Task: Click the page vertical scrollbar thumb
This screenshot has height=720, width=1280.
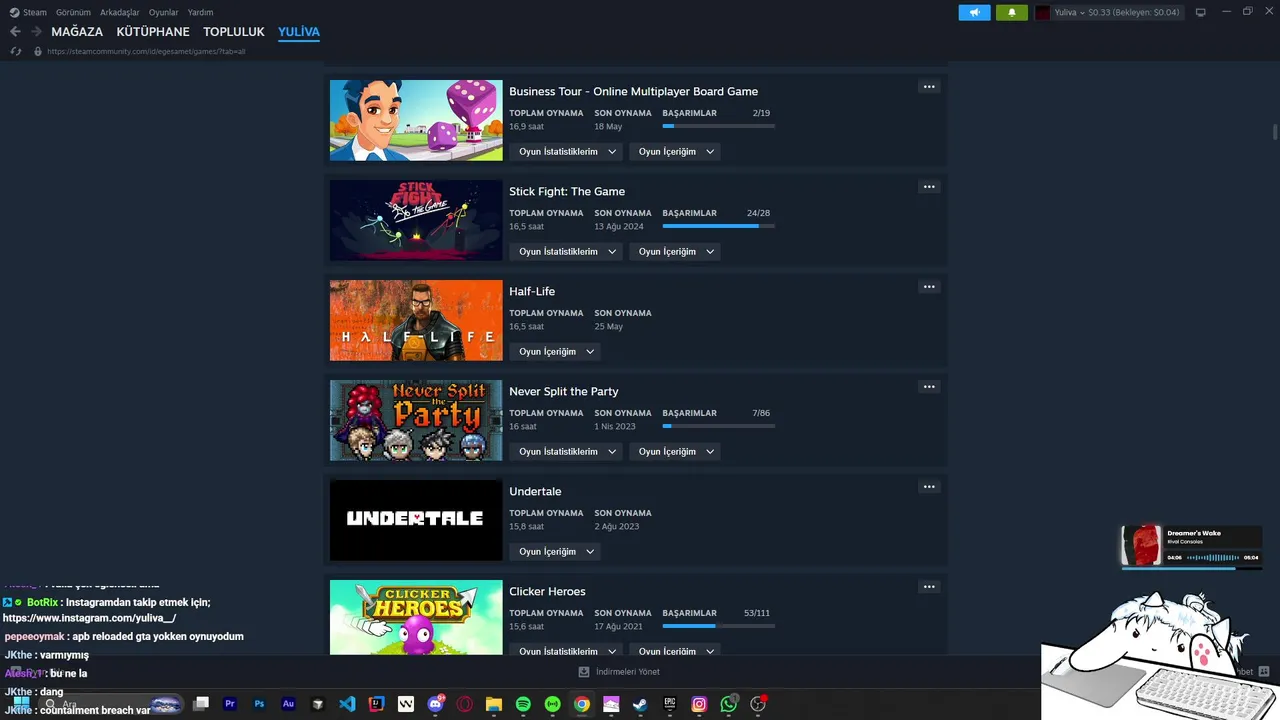Action: coord(1275,132)
